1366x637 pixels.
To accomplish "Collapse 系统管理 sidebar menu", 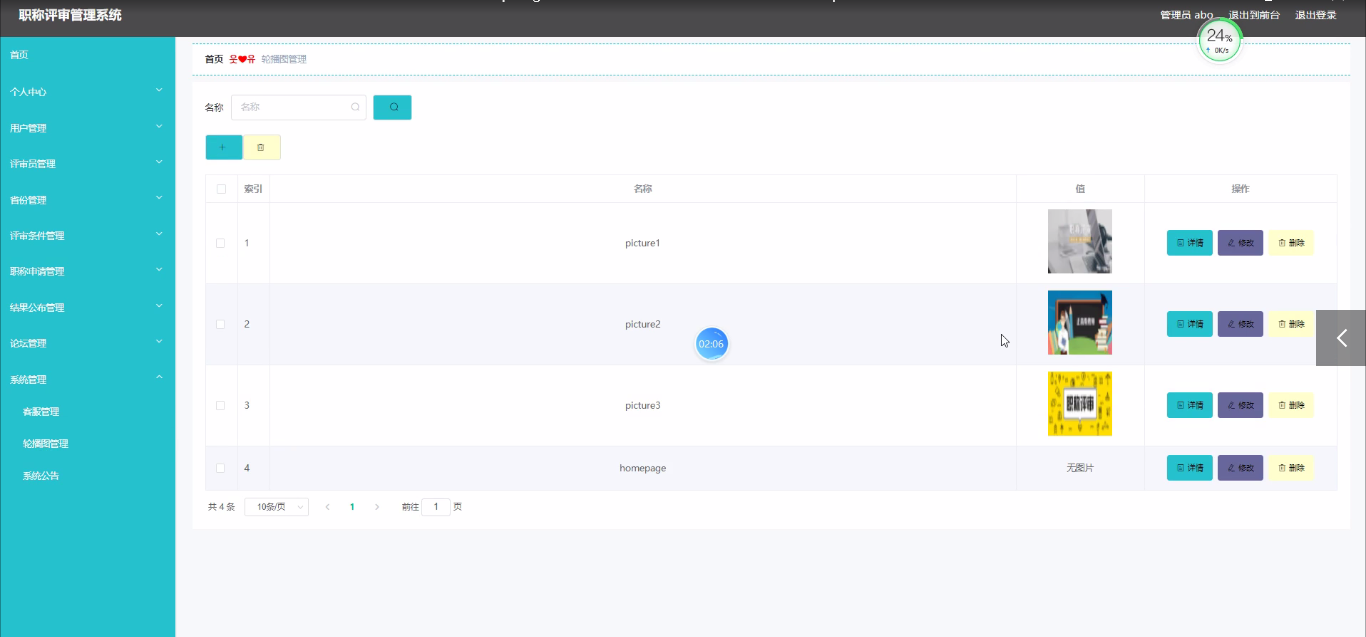I will (87, 380).
